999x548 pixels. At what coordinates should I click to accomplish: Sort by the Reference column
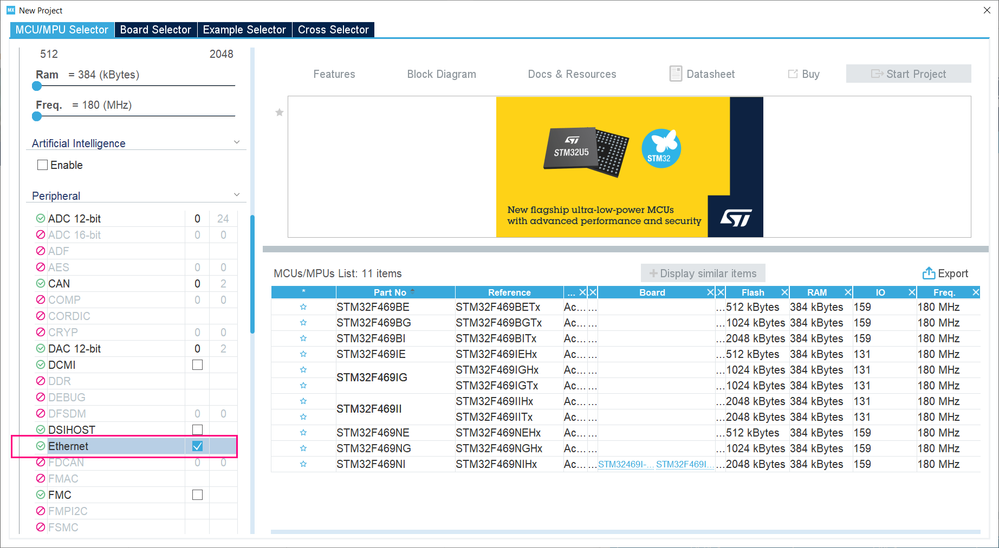(x=509, y=292)
